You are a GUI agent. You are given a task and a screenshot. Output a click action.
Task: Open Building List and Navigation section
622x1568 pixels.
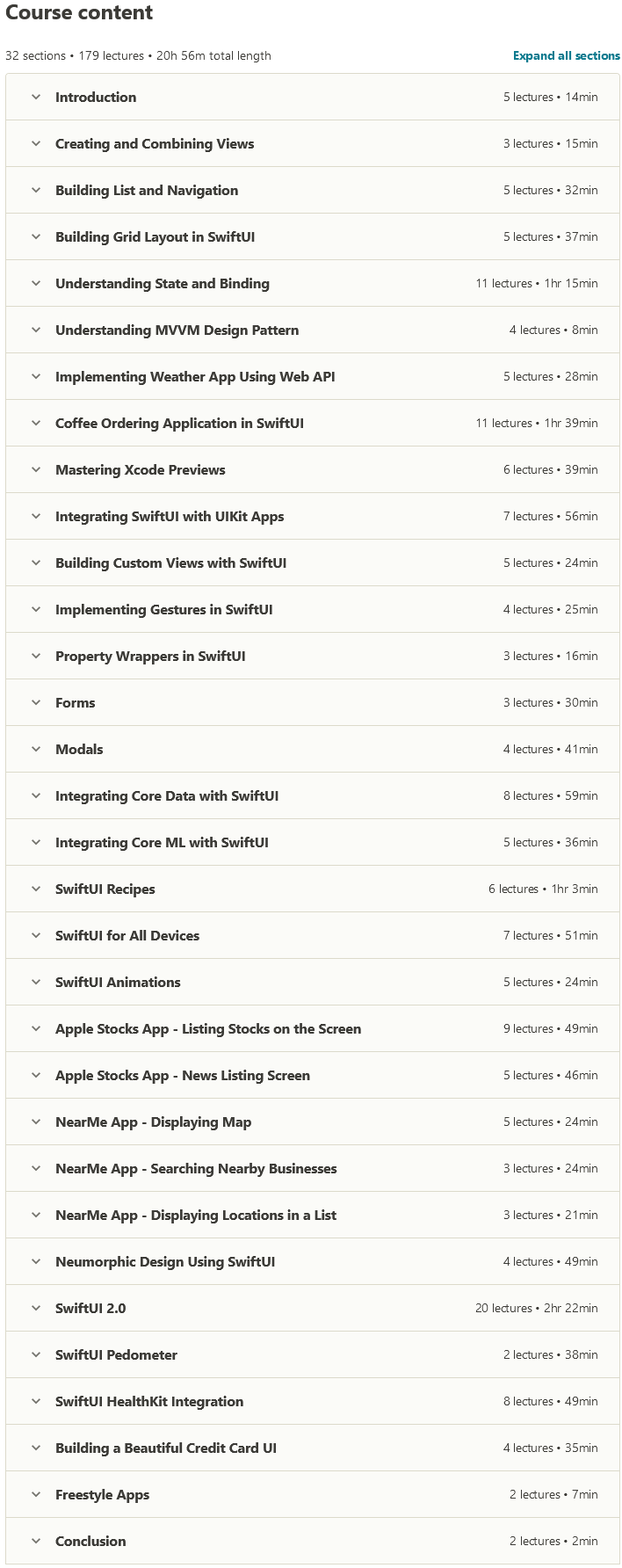click(x=146, y=191)
